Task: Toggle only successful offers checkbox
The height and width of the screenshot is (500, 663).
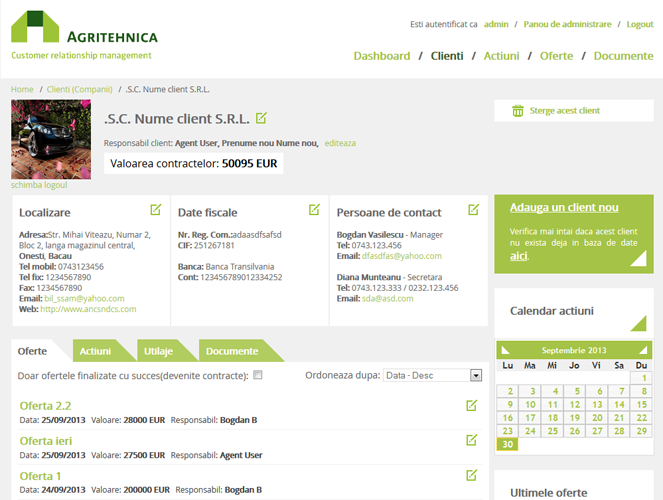Action: click(x=258, y=375)
